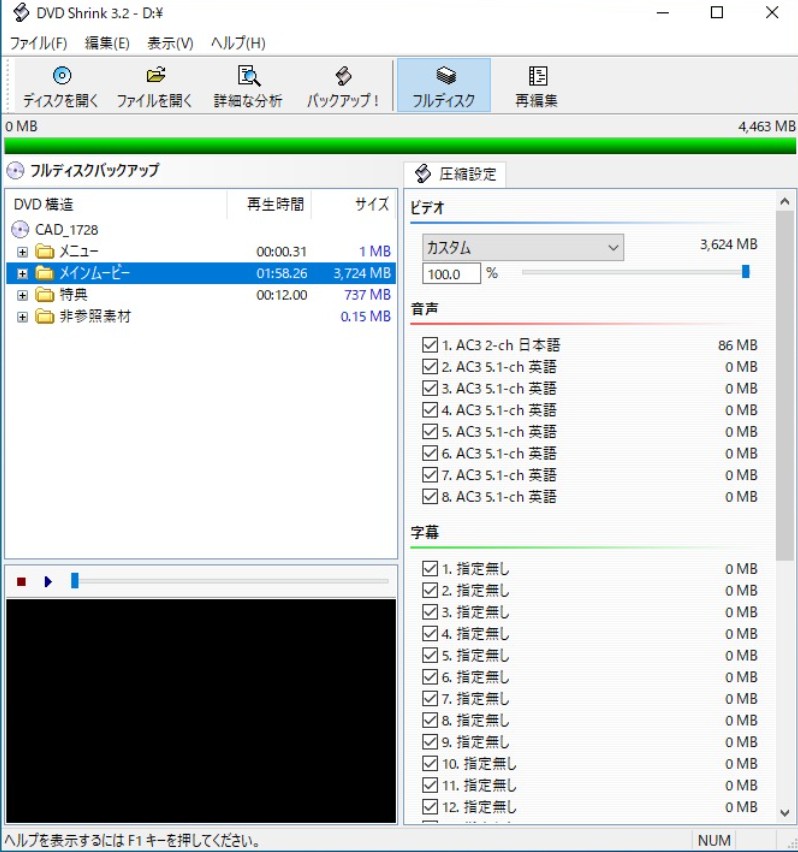Viewport: 798px width, 852px height.
Task: Stop preview playback with red square
Action: (x=22, y=582)
